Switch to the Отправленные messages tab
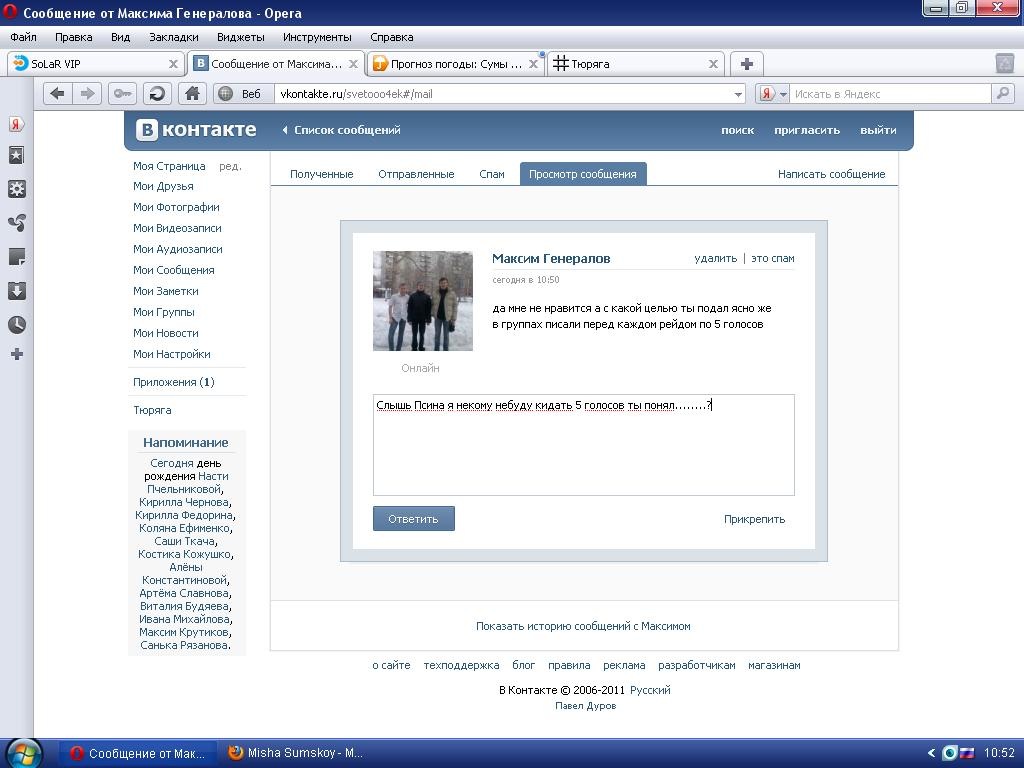The height and width of the screenshot is (768, 1024). point(416,174)
